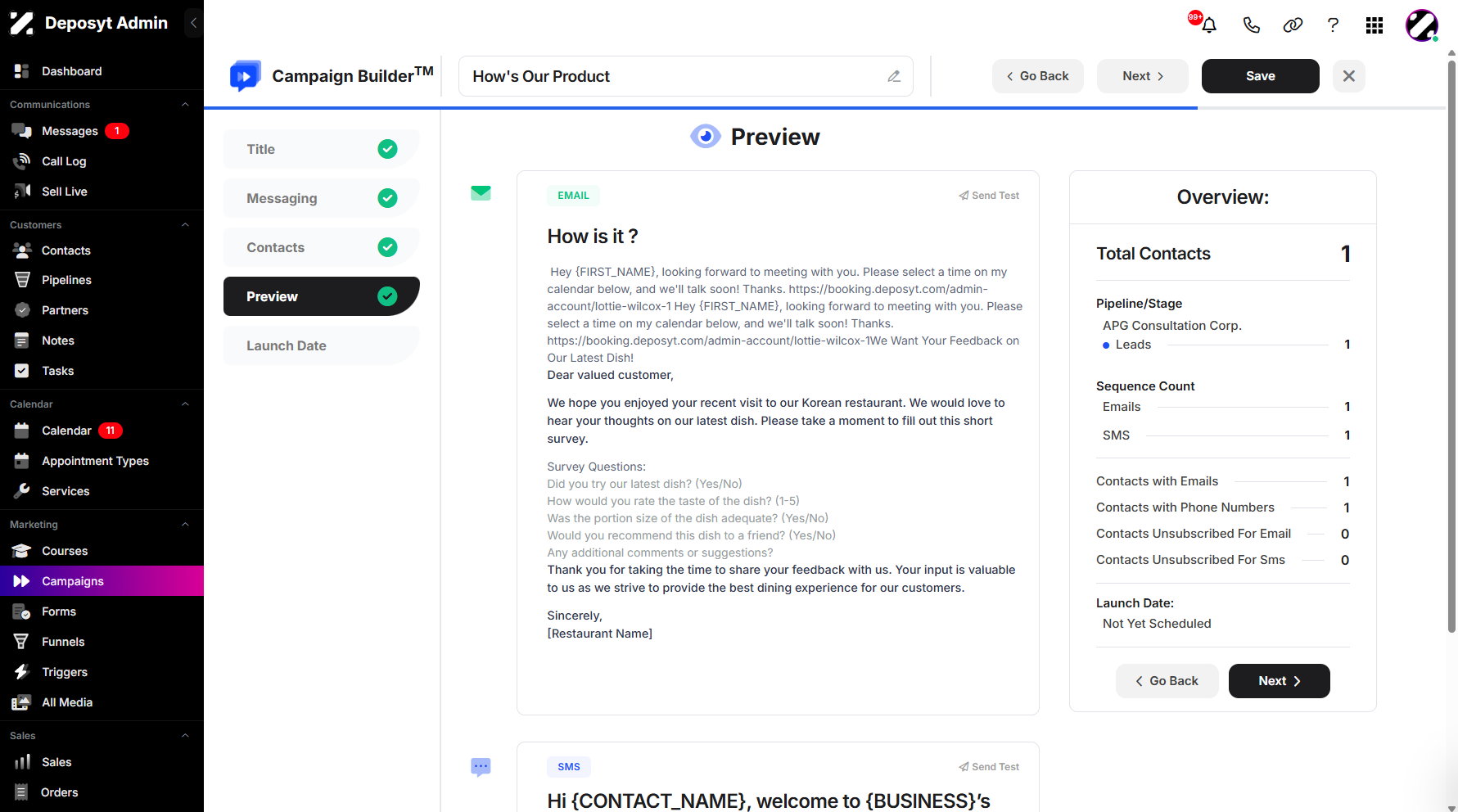Select the Messaging step

pyautogui.click(x=321, y=198)
